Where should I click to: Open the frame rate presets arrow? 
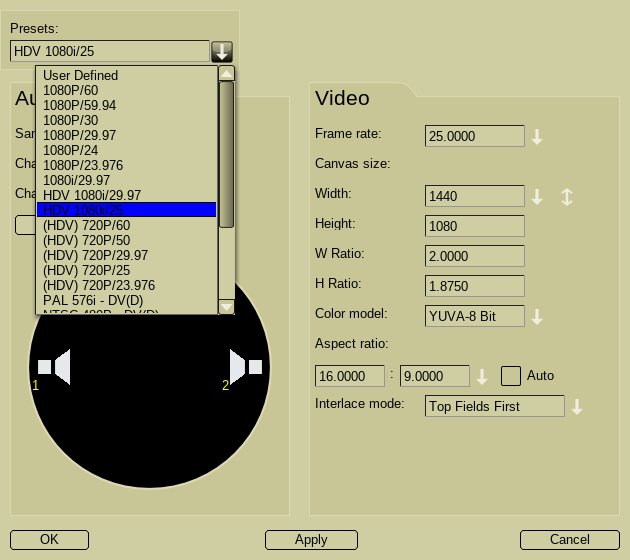pos(537,137)
